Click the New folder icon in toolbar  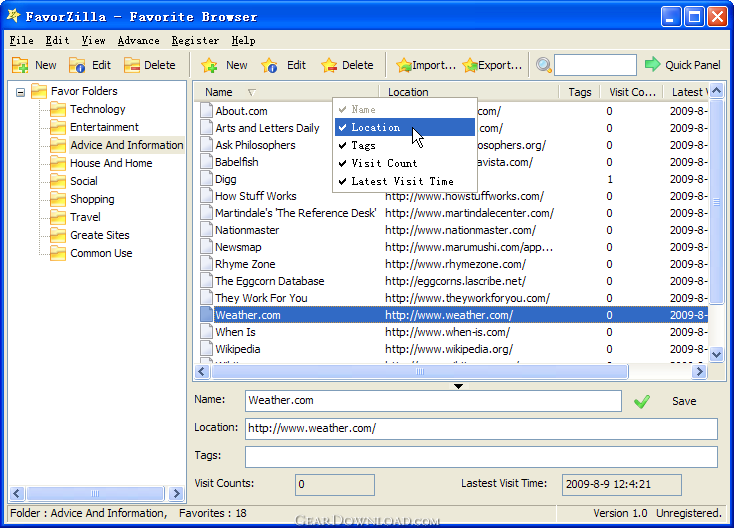(20, 65)
